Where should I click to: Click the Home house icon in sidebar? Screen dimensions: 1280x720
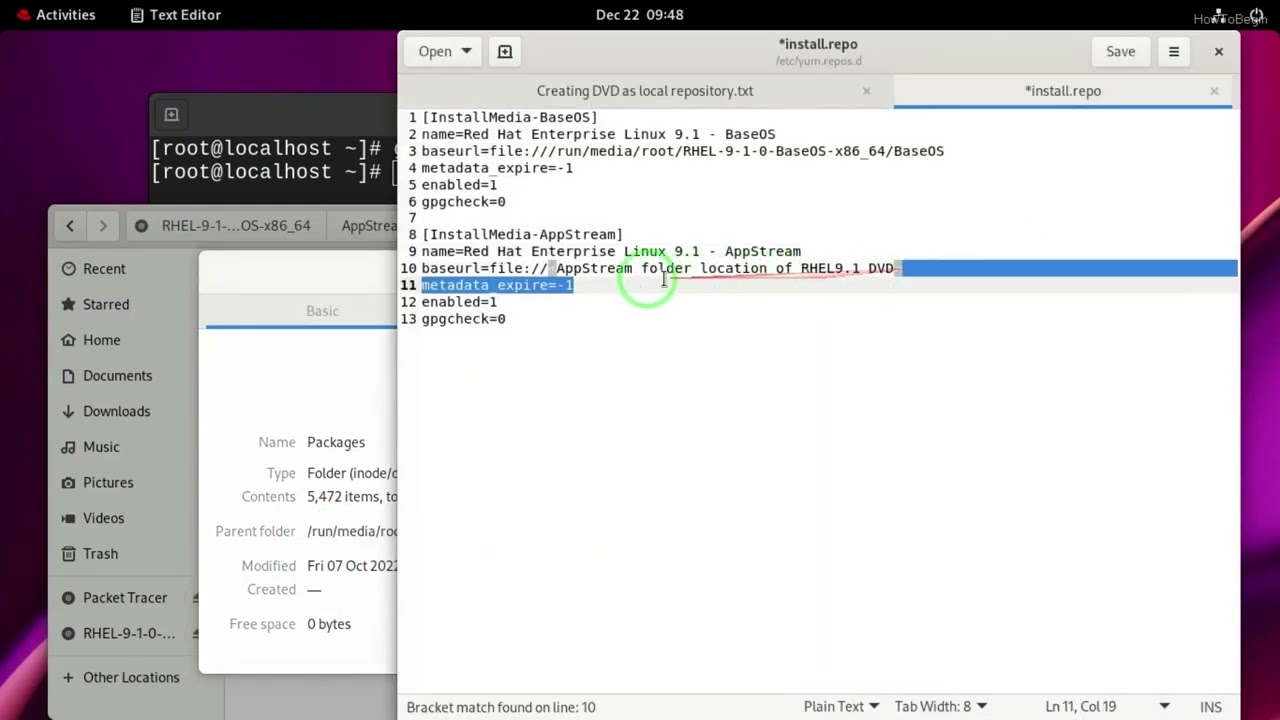click(x=68, y=340)
